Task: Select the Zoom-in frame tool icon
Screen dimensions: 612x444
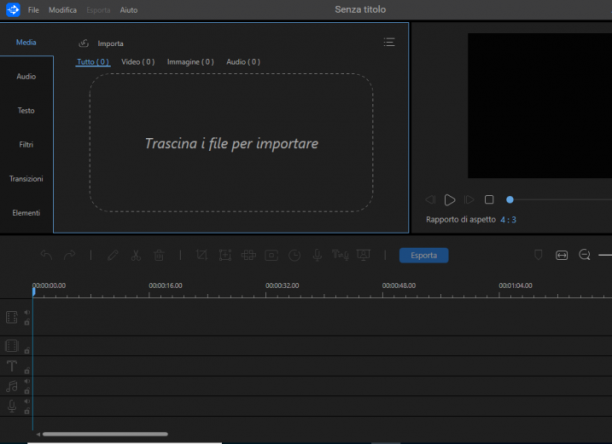Action: 225,255
